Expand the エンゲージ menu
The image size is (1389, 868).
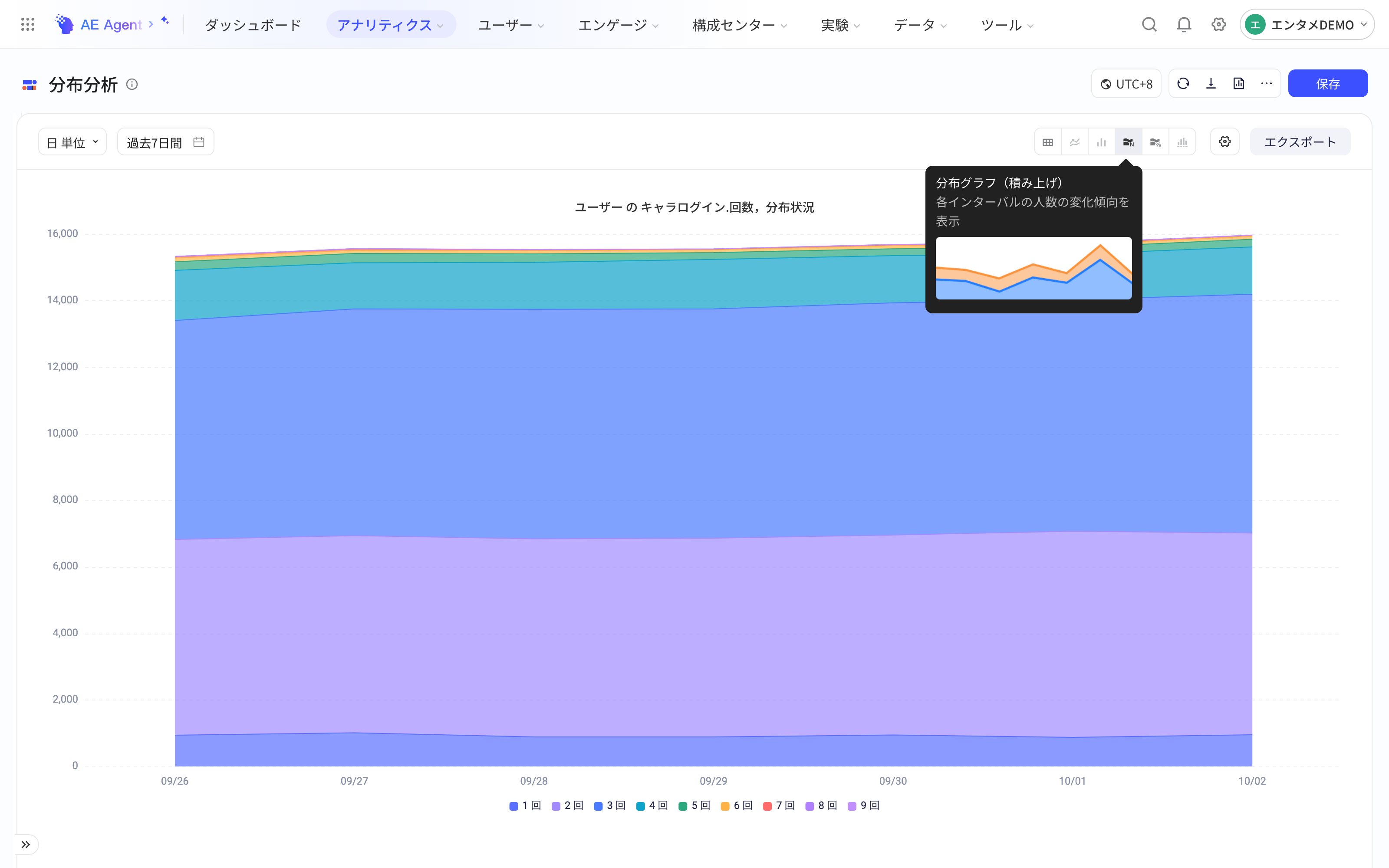coord(618,25)
